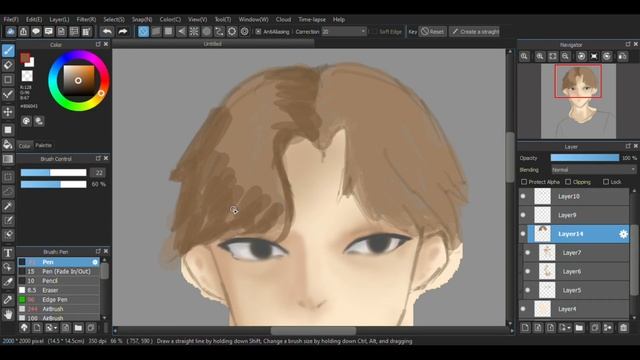
Task: Click Navigator zoom out magnifier
Action: [565, 56]
